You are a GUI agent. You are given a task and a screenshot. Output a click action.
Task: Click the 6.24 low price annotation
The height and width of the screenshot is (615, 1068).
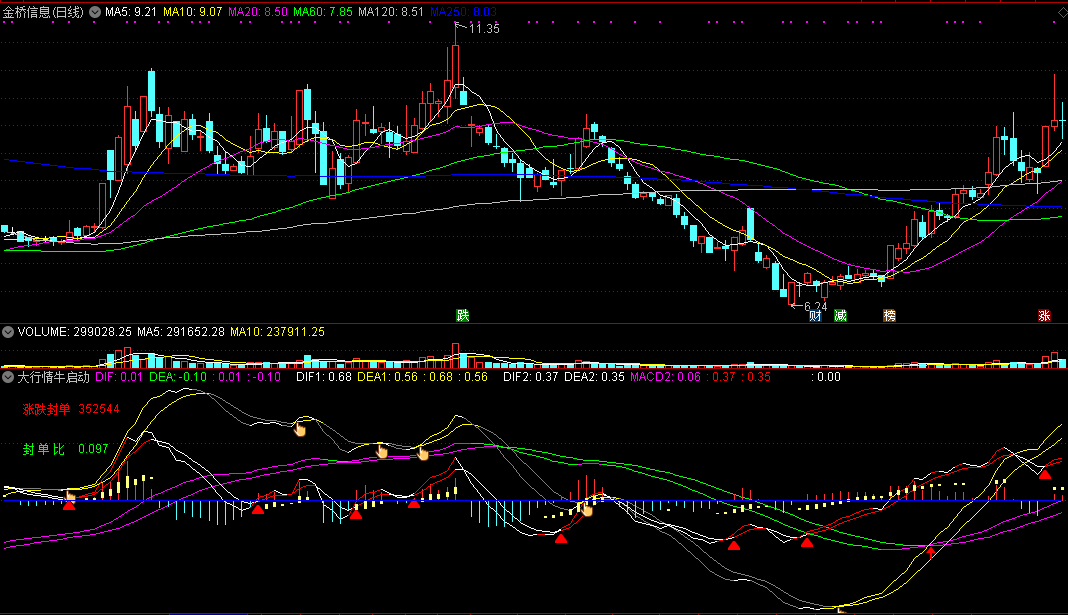click(x=815, y=306)
